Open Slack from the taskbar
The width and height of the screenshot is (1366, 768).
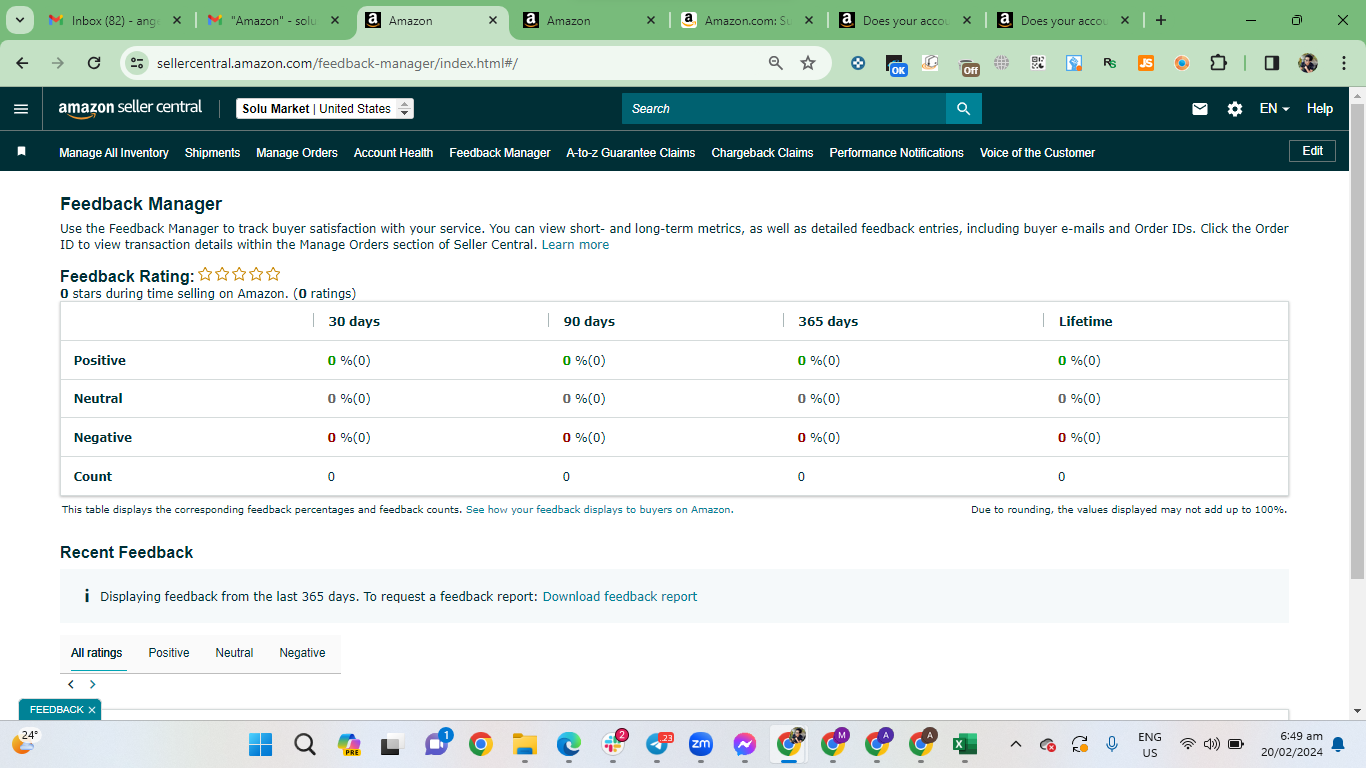(613, 744)
